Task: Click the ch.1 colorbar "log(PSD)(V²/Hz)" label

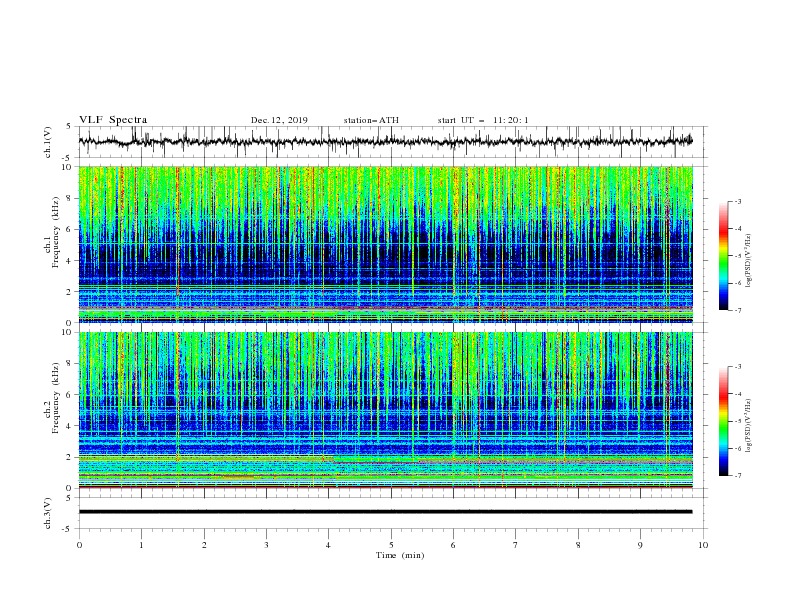Action: click(x=749, y=261)
